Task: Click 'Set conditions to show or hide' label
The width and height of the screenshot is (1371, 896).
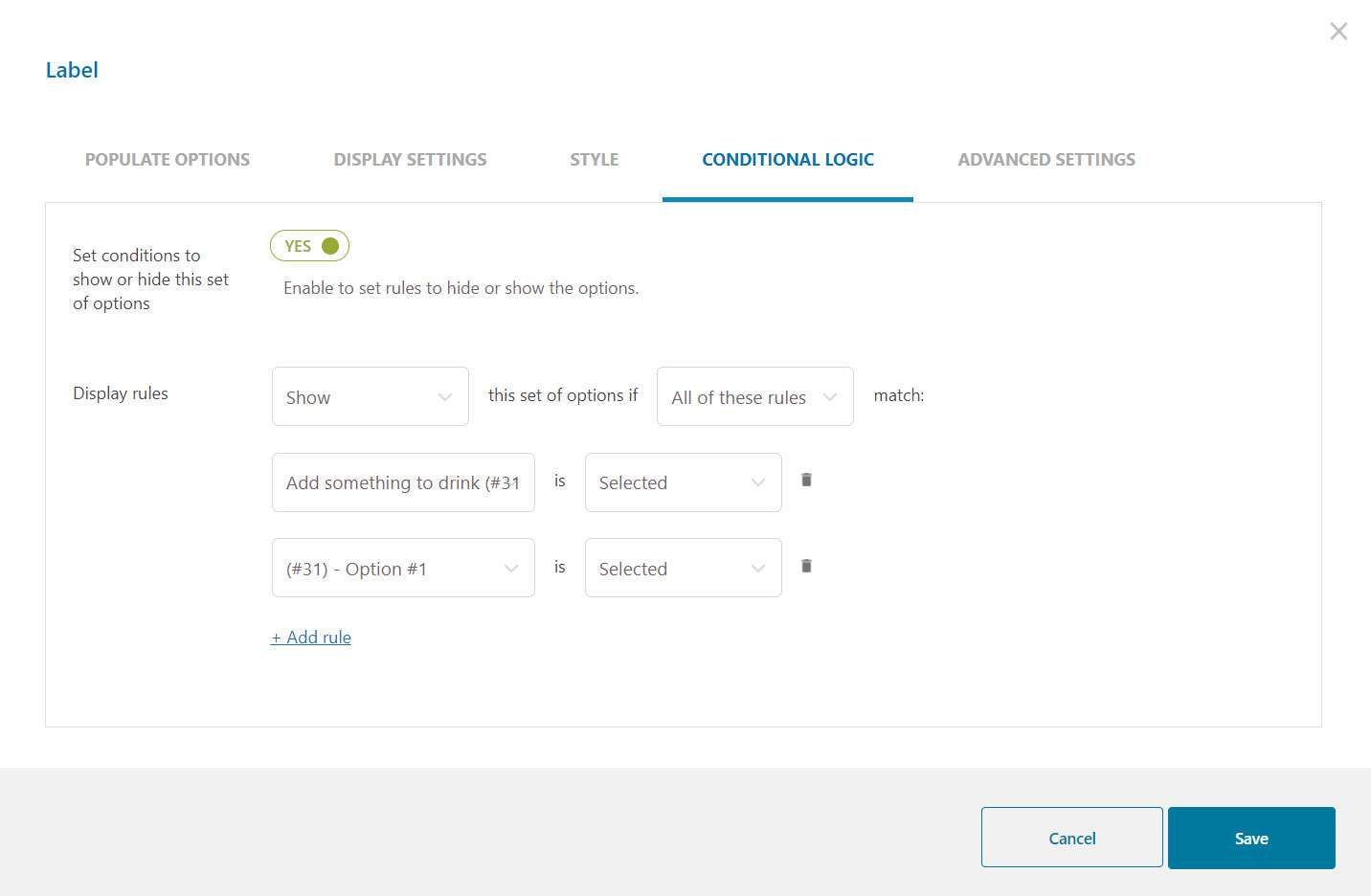Action: coord(151,280)
